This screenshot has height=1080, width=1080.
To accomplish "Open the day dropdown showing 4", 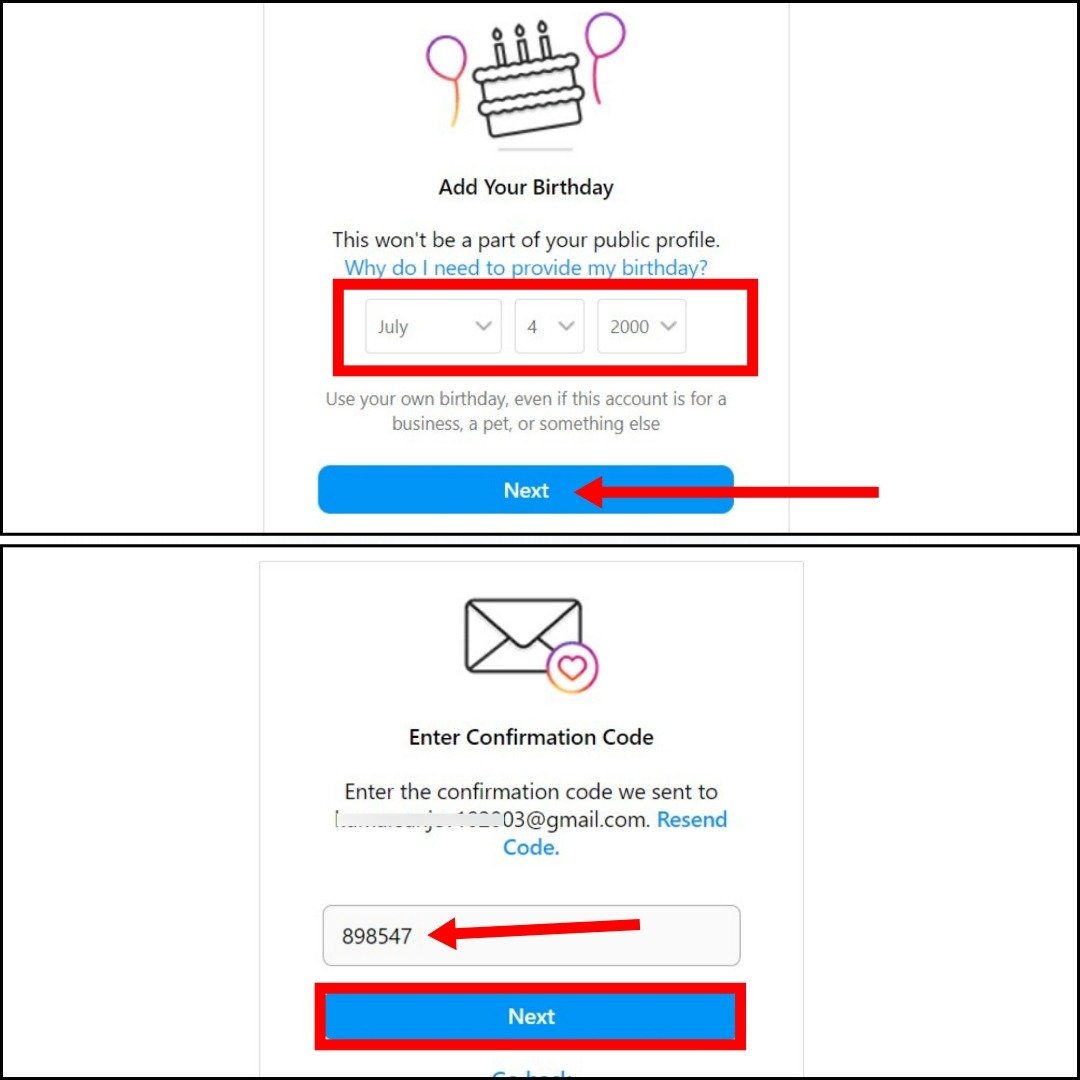I will pyautogui.click(x=550, y=326).
